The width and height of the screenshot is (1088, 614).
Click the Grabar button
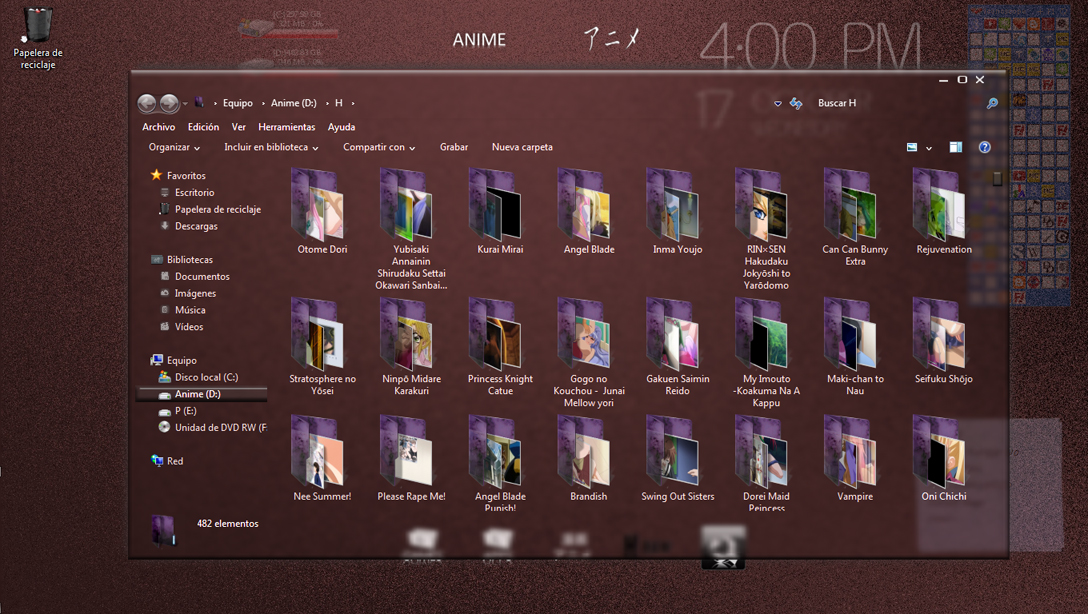tap(454, 147)
